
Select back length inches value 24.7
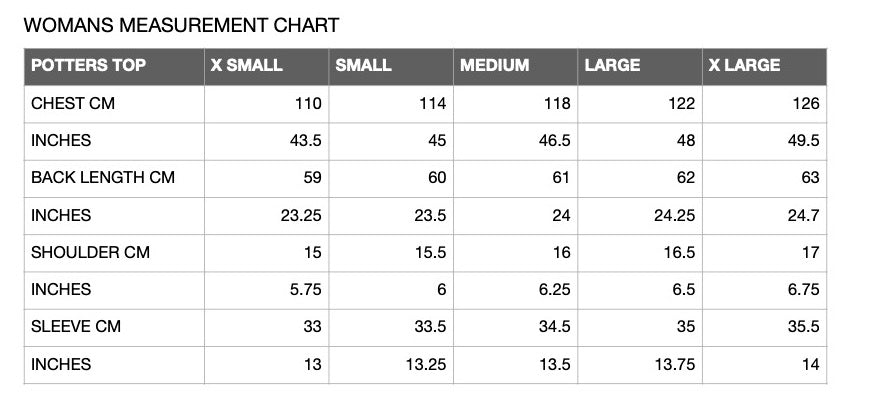click(804, 215)
